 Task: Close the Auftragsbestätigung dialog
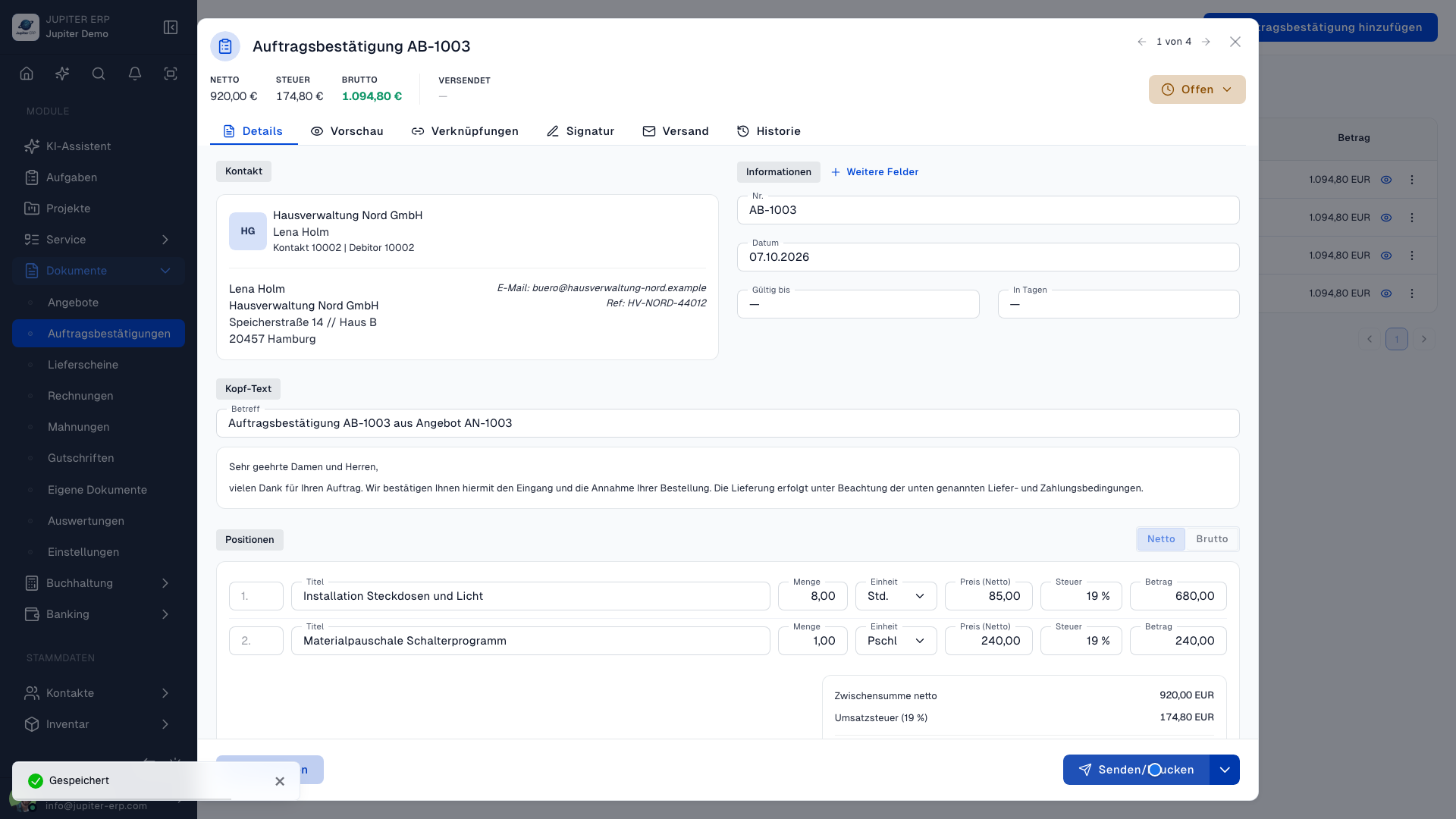(x=1235, y=42)
